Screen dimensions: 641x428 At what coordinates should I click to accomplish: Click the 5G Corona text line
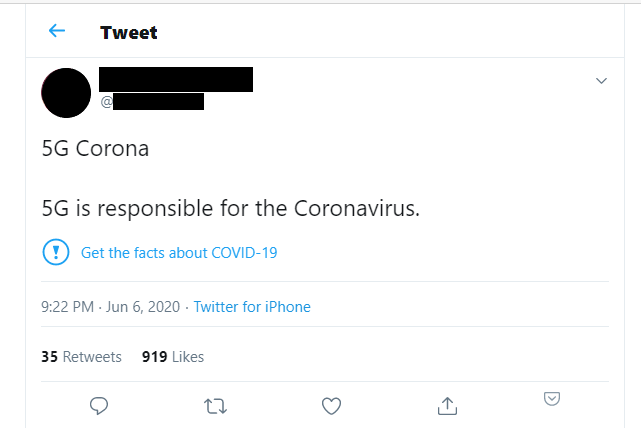(x=95, y=148)
